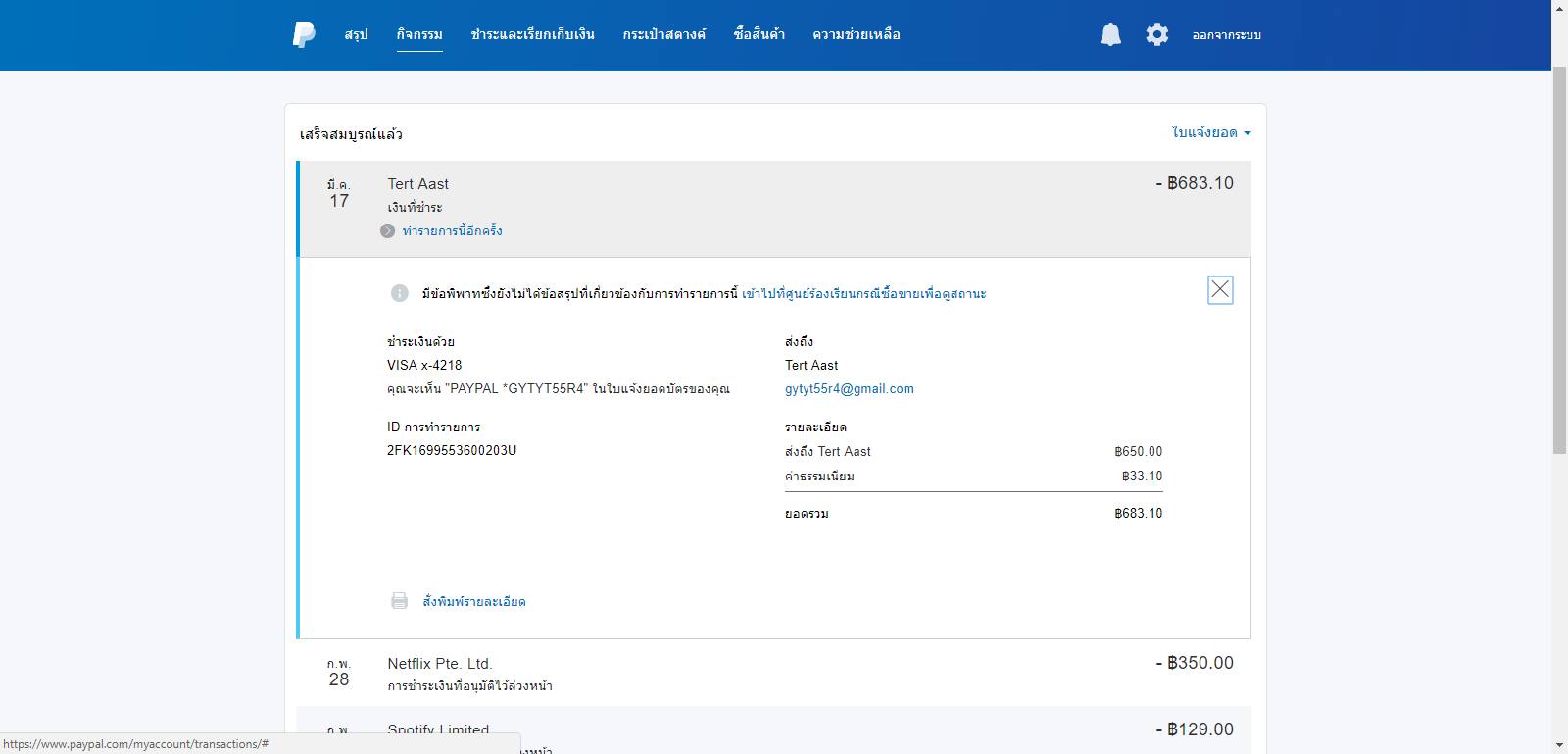Open account settings gear icon
Image resolution: width=1568 pixels, height=754 pixels.
tap(1157, 35)
